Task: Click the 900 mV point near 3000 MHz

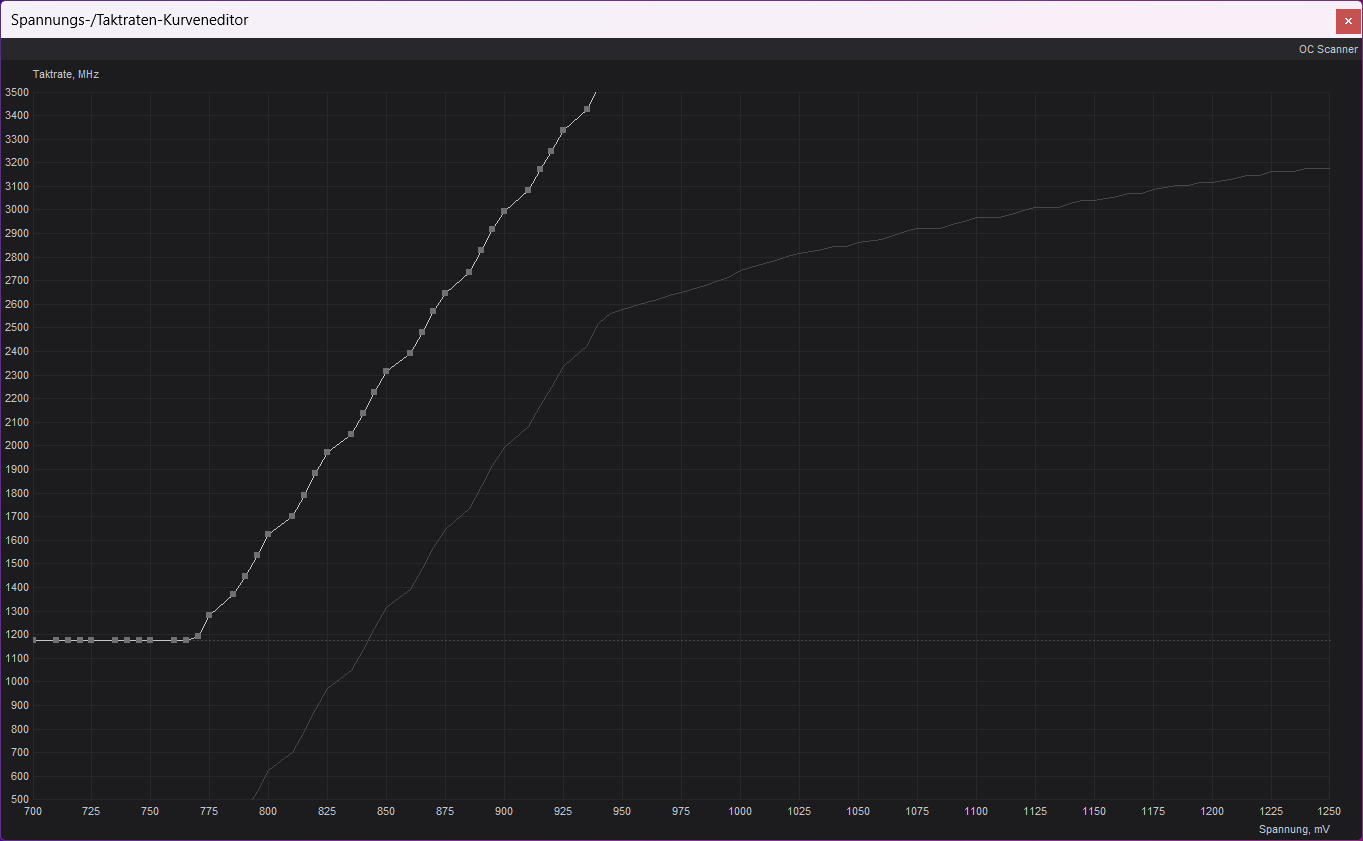Action: point(504,211)
